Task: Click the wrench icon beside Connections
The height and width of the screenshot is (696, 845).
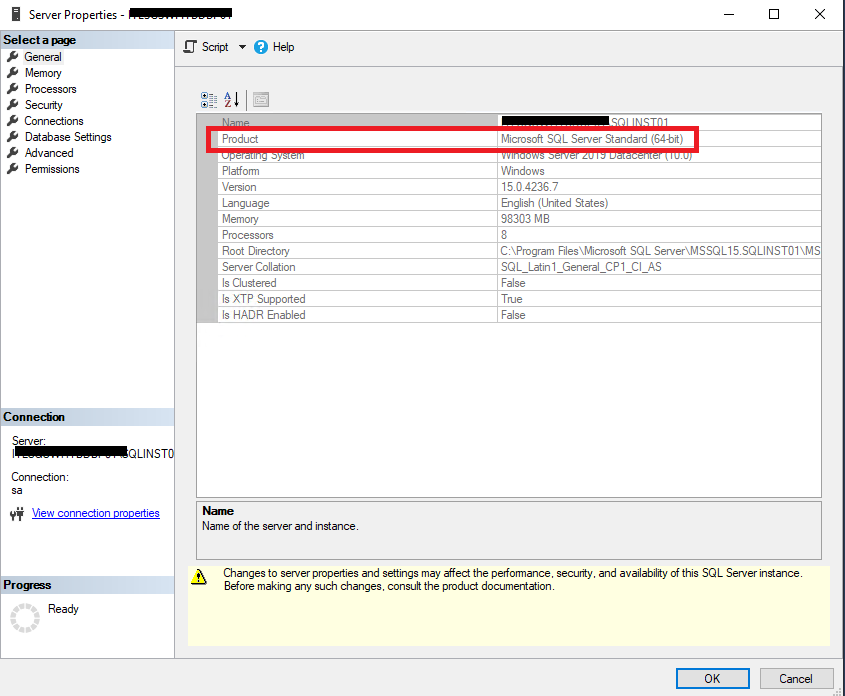Action: 13,121
